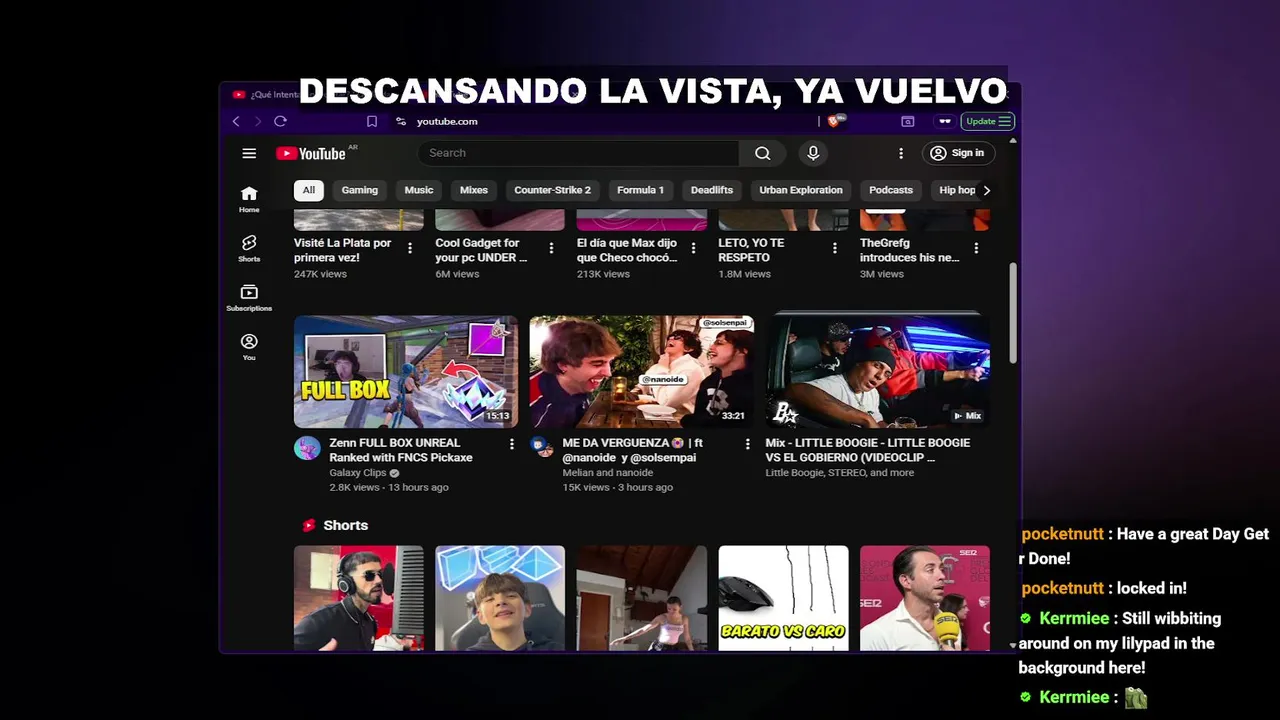
Task: Open the FULL BOX Fortnite thumbnail
Action: point(406,371)
